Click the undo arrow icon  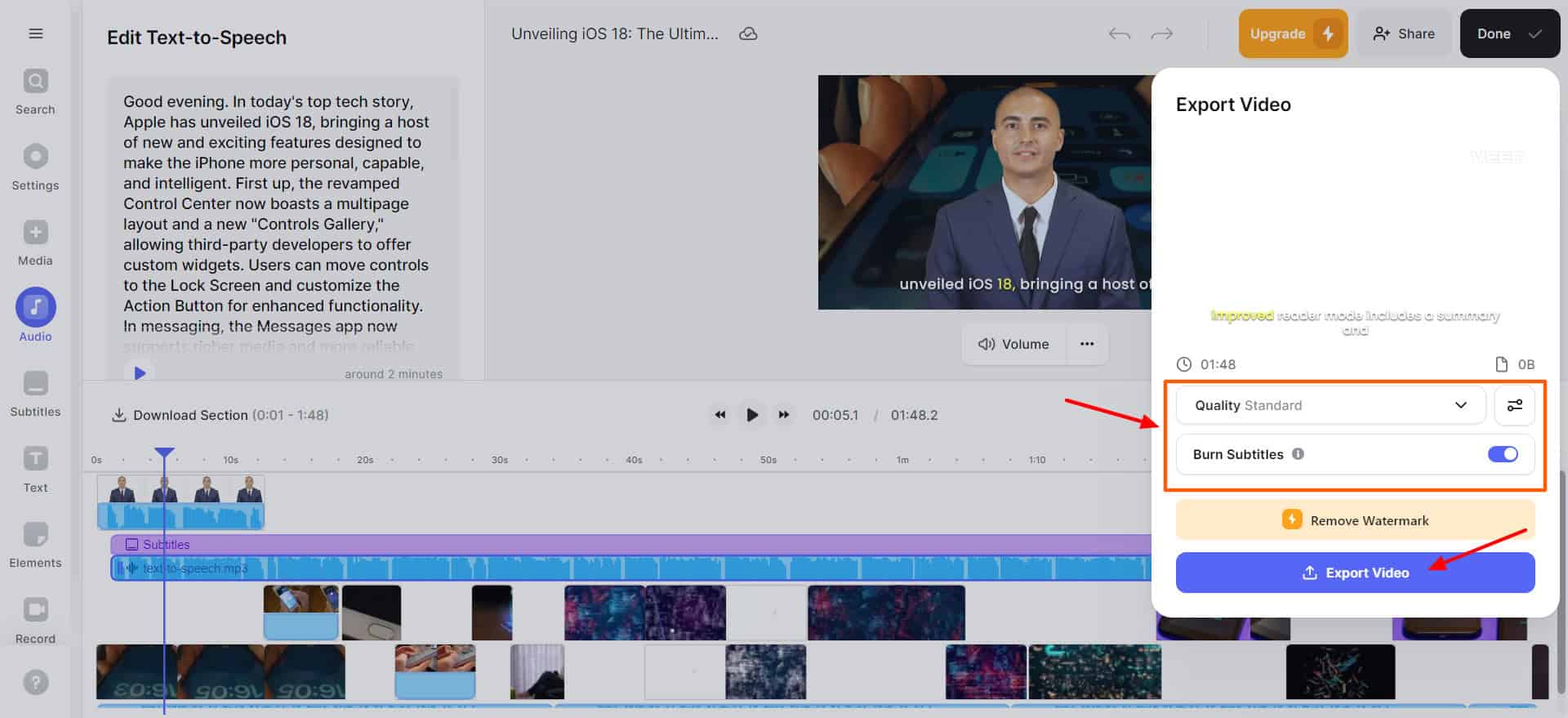(1119, 33)
